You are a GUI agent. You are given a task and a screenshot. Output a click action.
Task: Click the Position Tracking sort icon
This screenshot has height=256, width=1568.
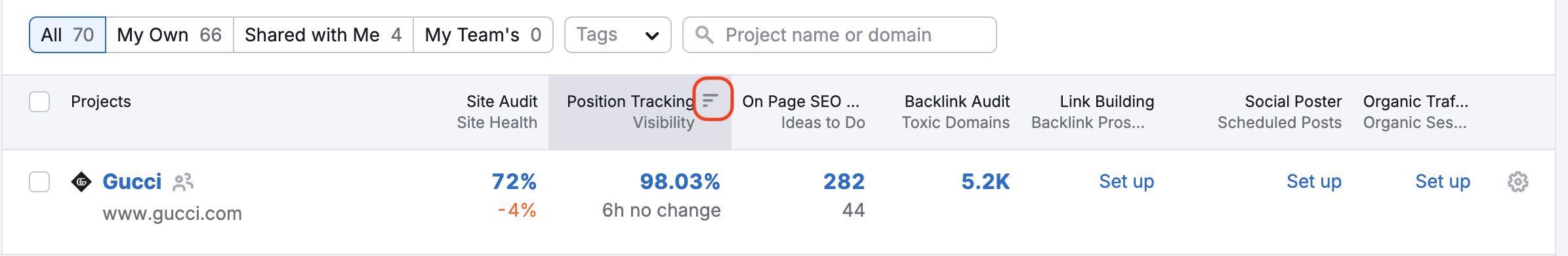pos(711,100)
